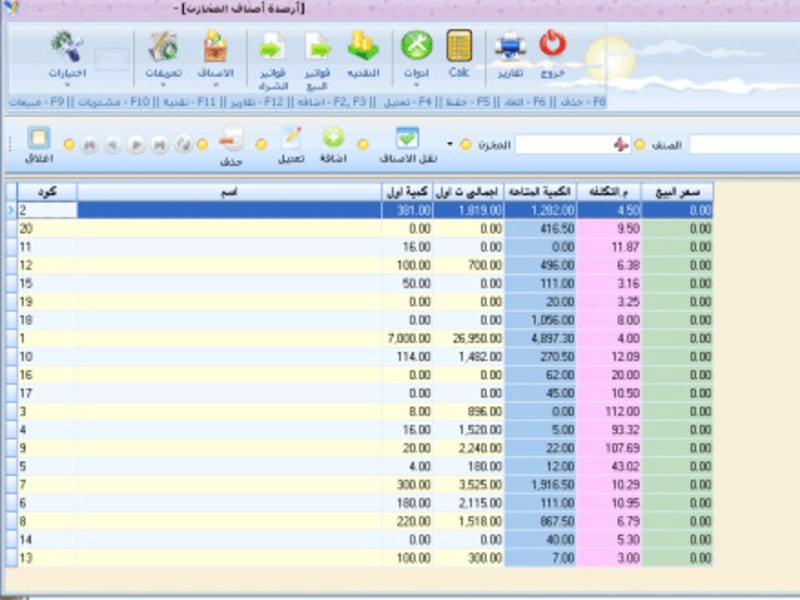Go to the last record navigation button
The height and width of the screenshot is (600, 800).
160,145
